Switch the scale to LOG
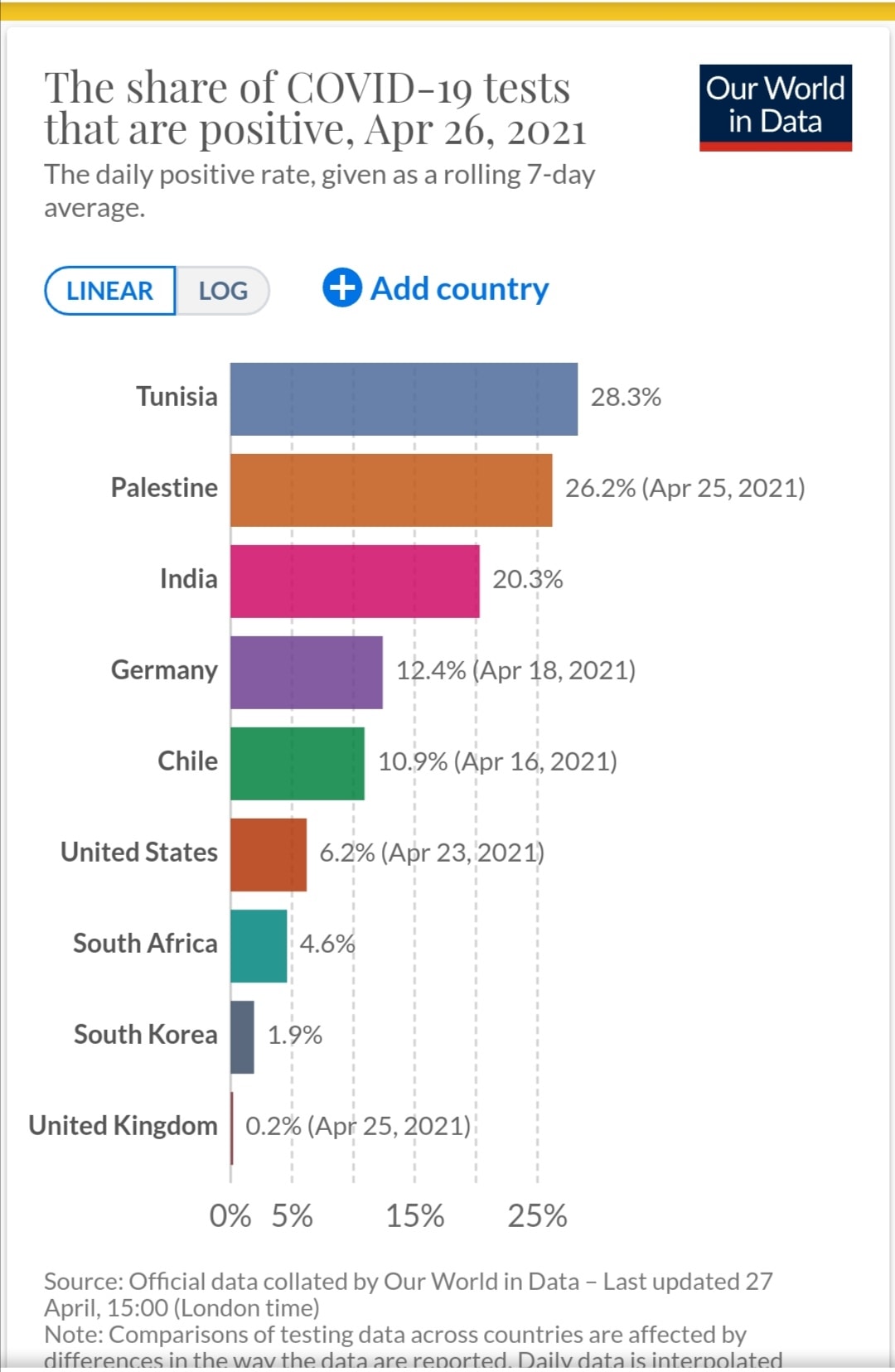 223,291
